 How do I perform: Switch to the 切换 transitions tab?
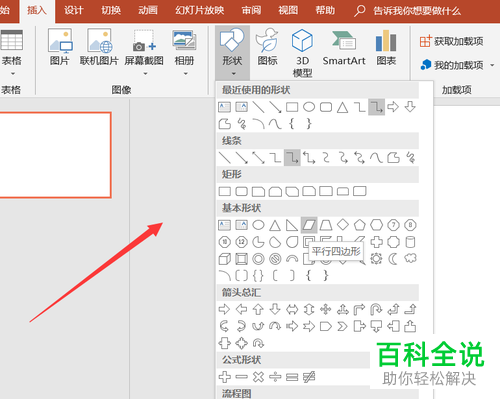coord(111,11)
